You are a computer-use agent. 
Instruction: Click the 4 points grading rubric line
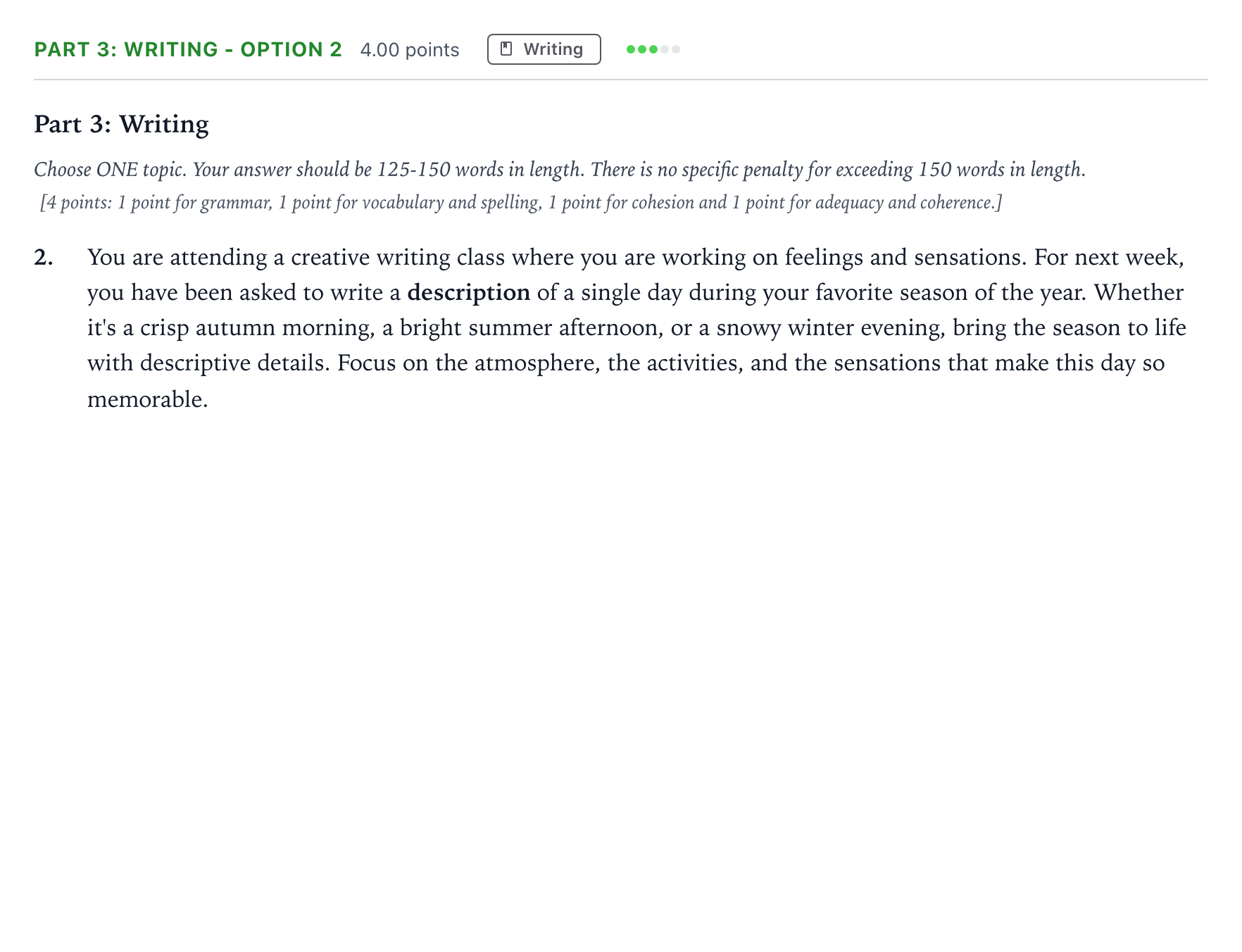pyautogui.click(x=521, y=203)
